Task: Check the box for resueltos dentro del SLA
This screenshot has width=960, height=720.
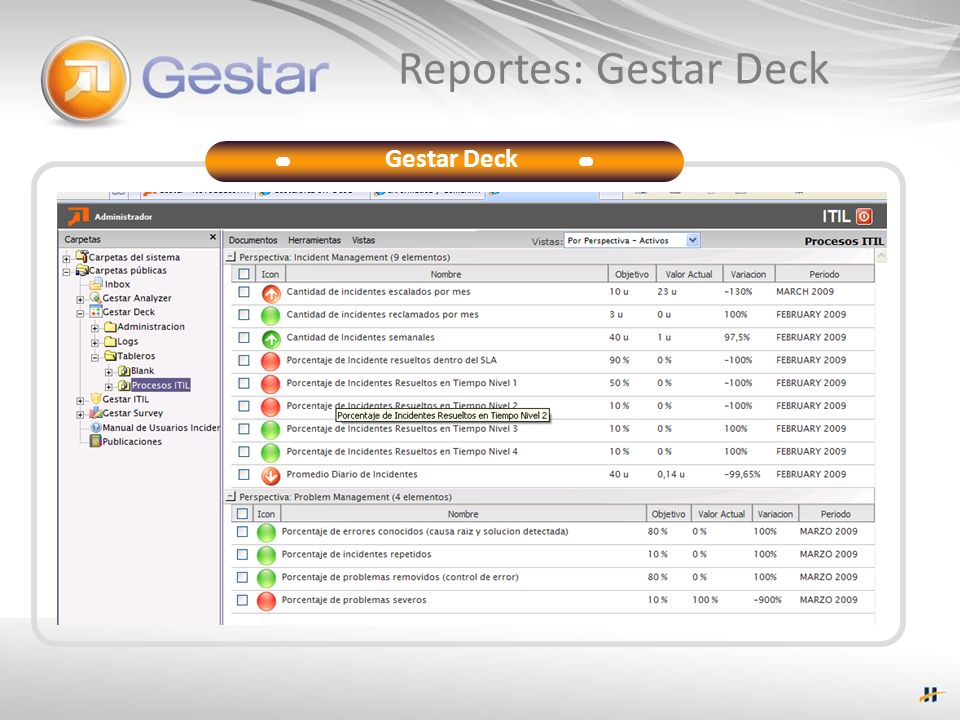Action: pyautogui.click(x=244, y=361)
